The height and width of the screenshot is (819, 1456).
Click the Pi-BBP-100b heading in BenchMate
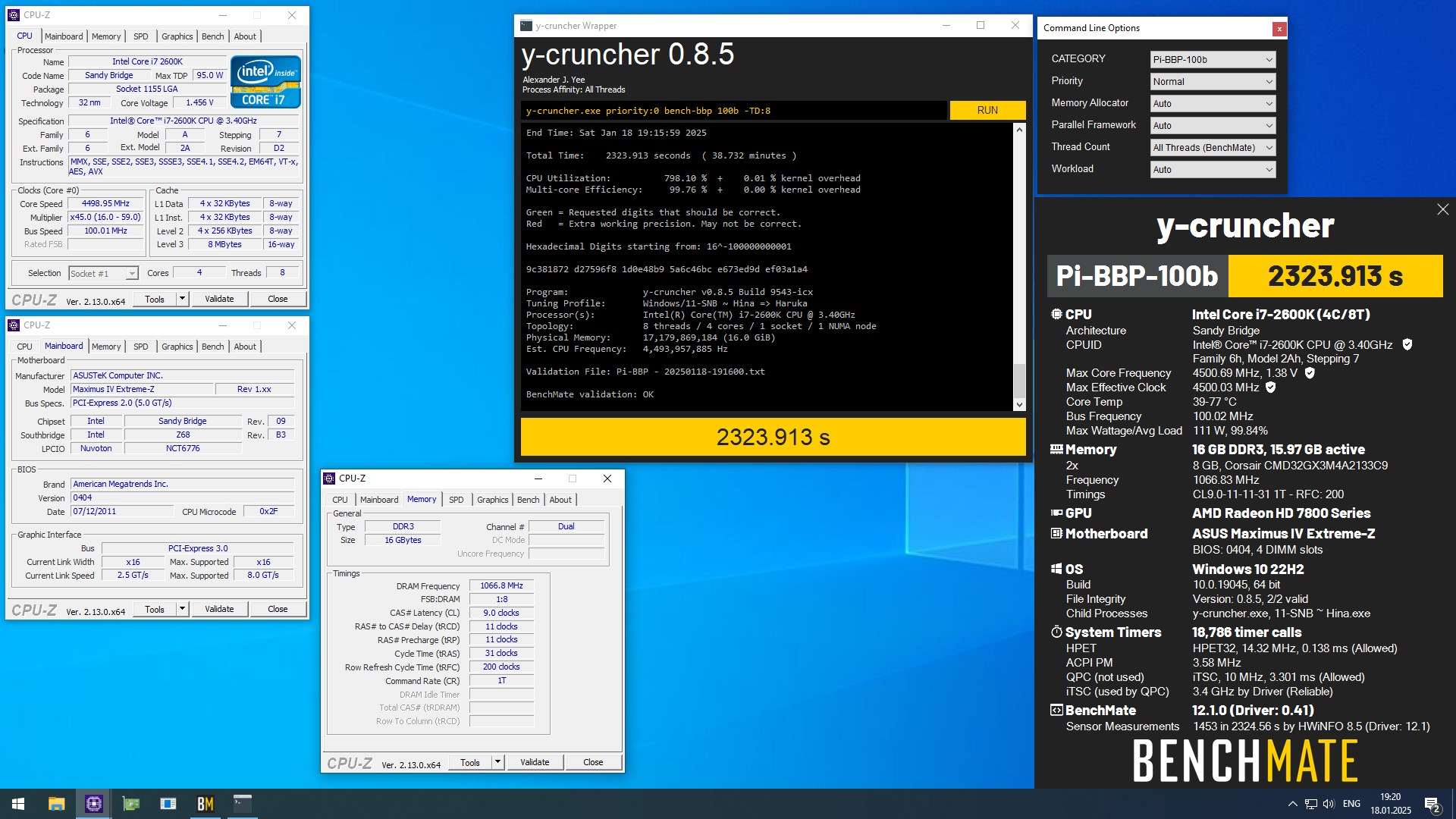(1137, 276)
